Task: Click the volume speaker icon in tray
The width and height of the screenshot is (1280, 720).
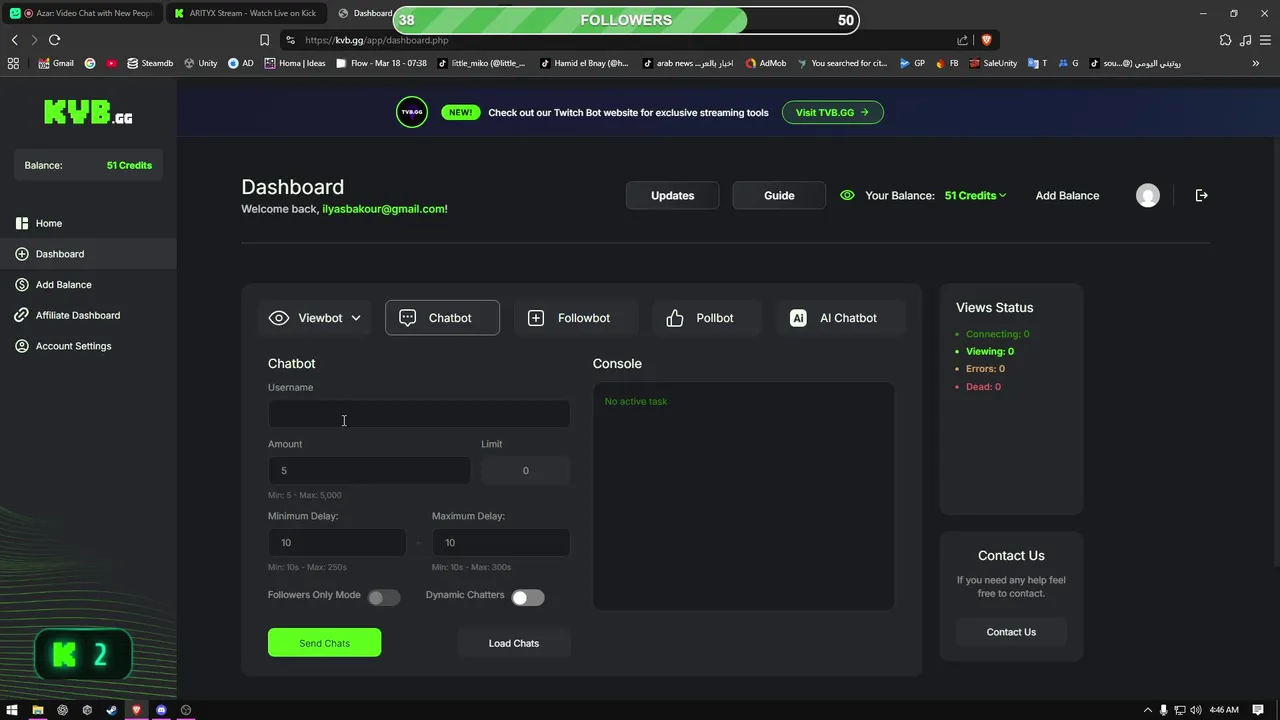Action: coord(1195,710)
